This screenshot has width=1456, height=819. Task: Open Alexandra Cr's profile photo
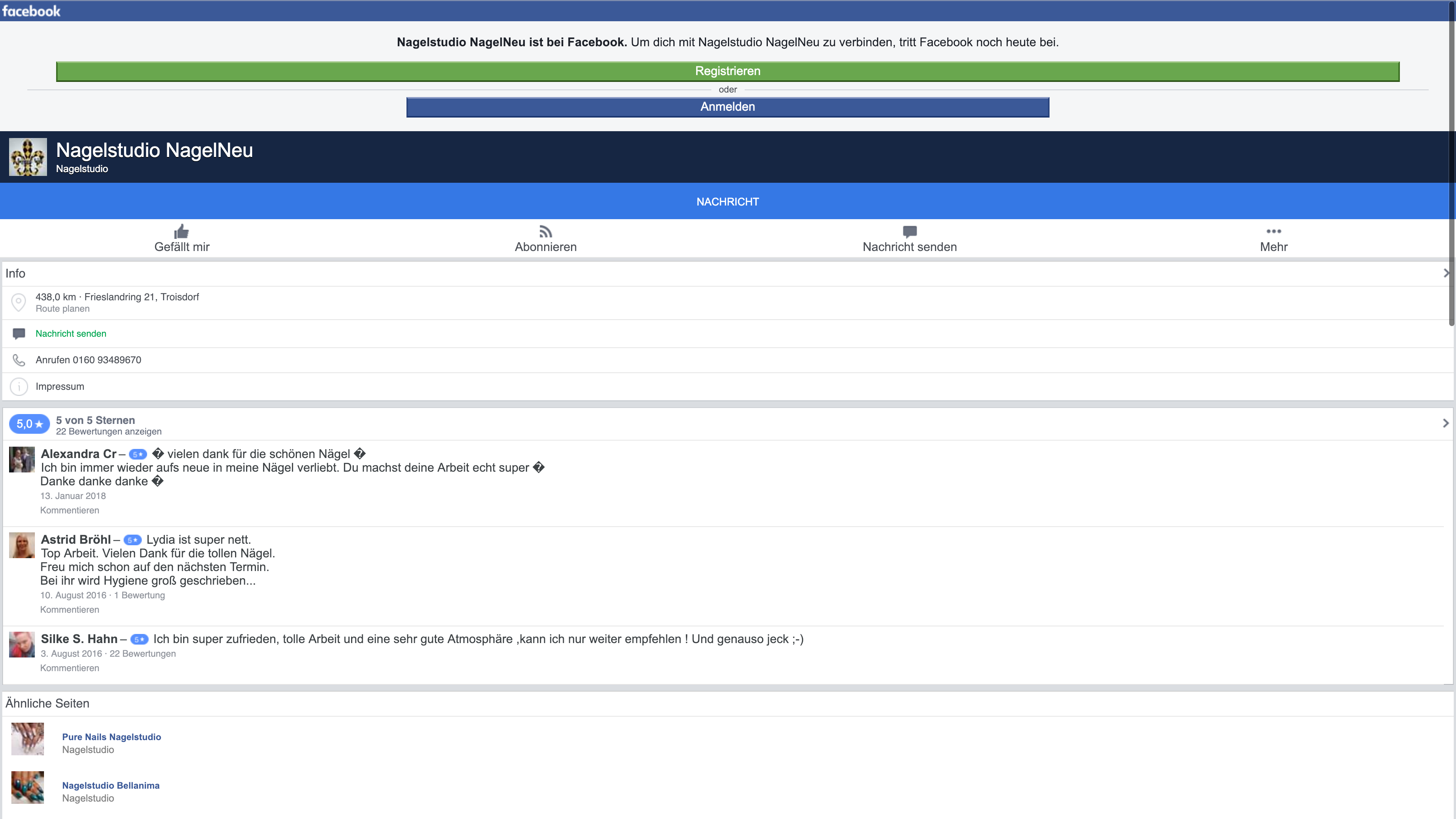(x=22, y=460)
